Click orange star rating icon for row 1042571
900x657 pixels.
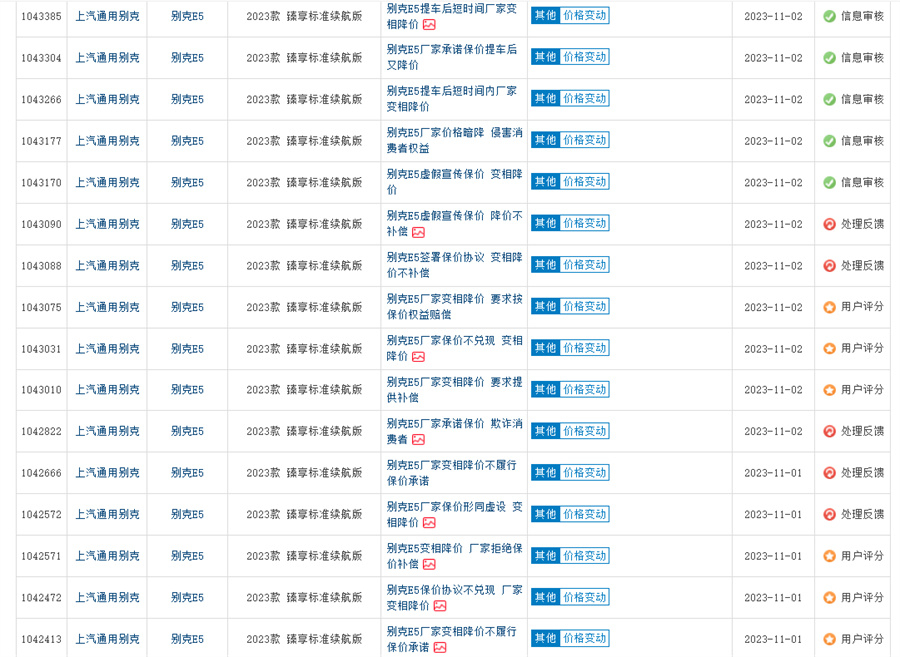coord(829,556)
